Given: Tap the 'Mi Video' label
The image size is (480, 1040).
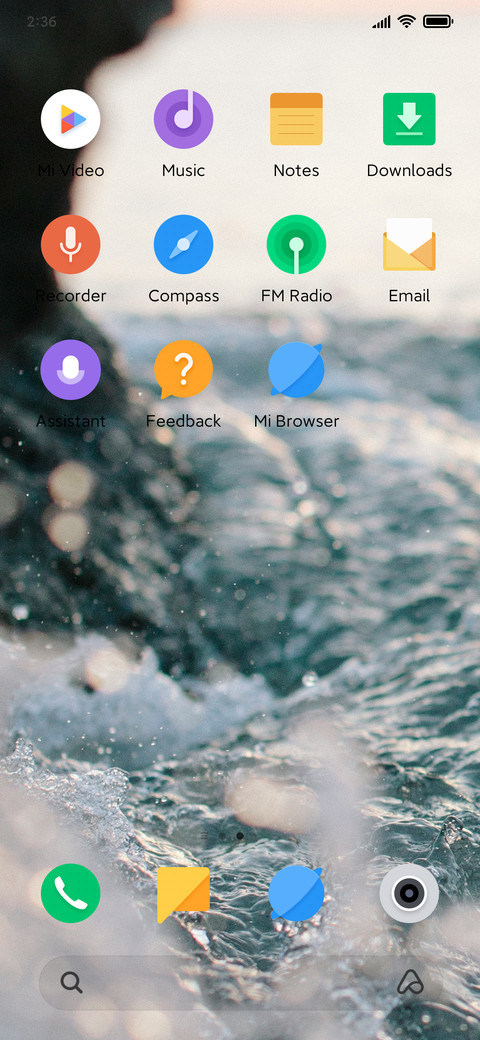Looking at the screenshot, I should click(x=71, y=170).
